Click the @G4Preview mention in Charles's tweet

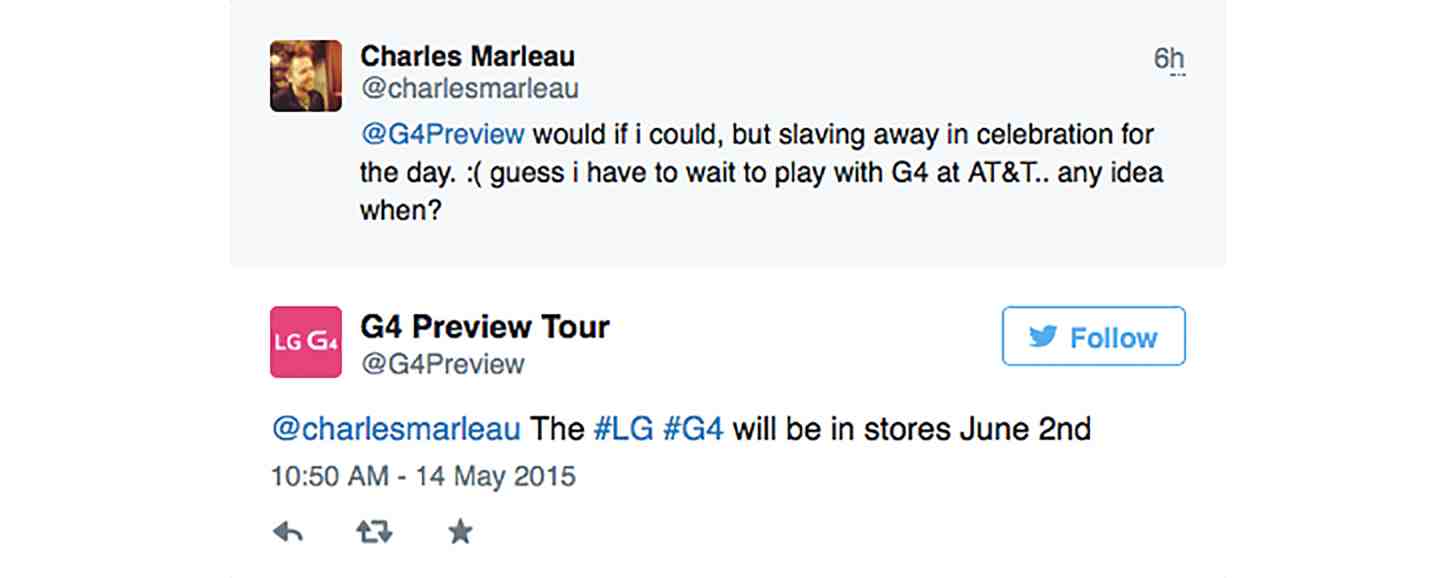pos(442,134)
